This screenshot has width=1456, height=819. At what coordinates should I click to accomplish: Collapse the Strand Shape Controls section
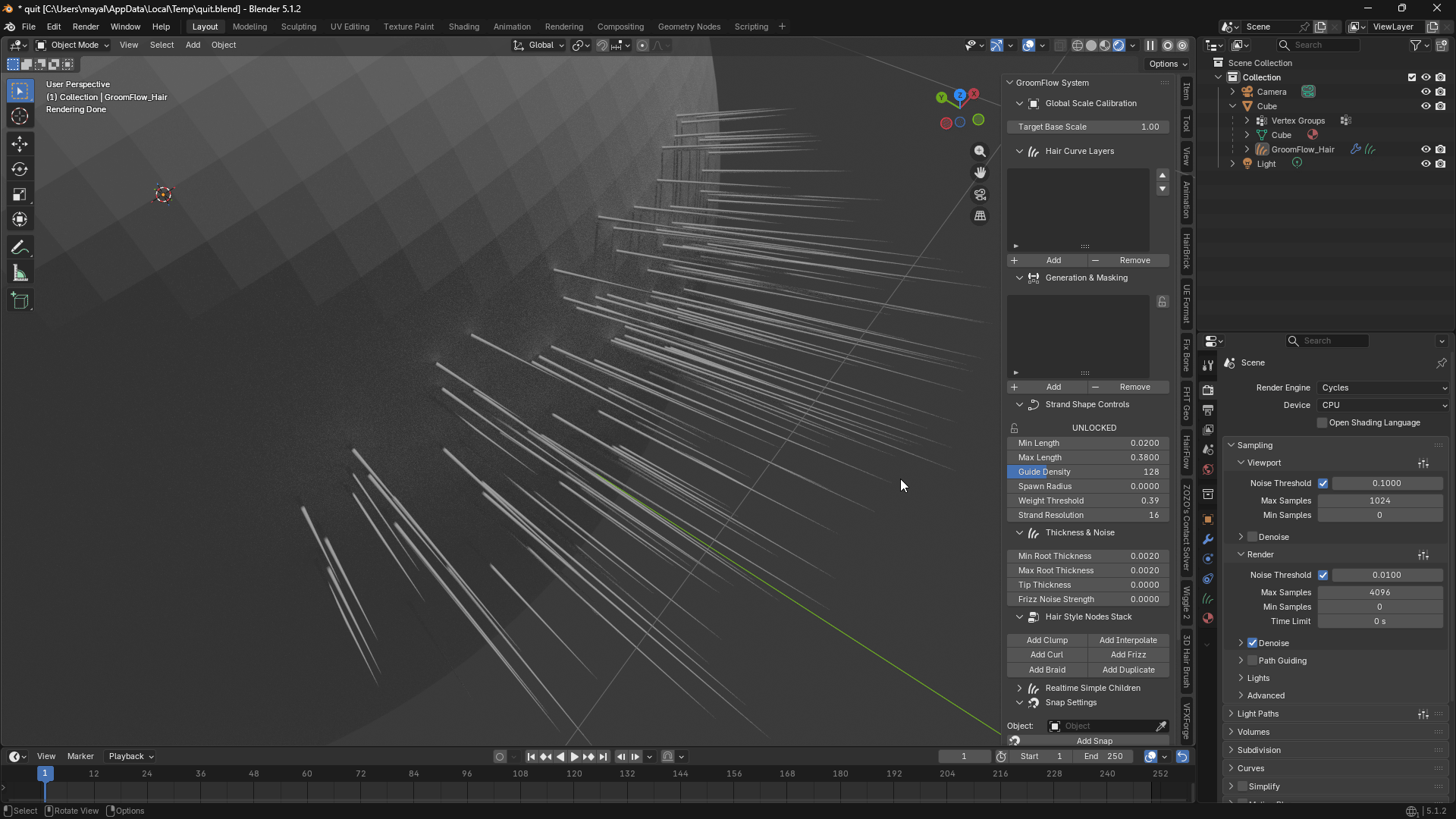click(x=1088, y=405)
